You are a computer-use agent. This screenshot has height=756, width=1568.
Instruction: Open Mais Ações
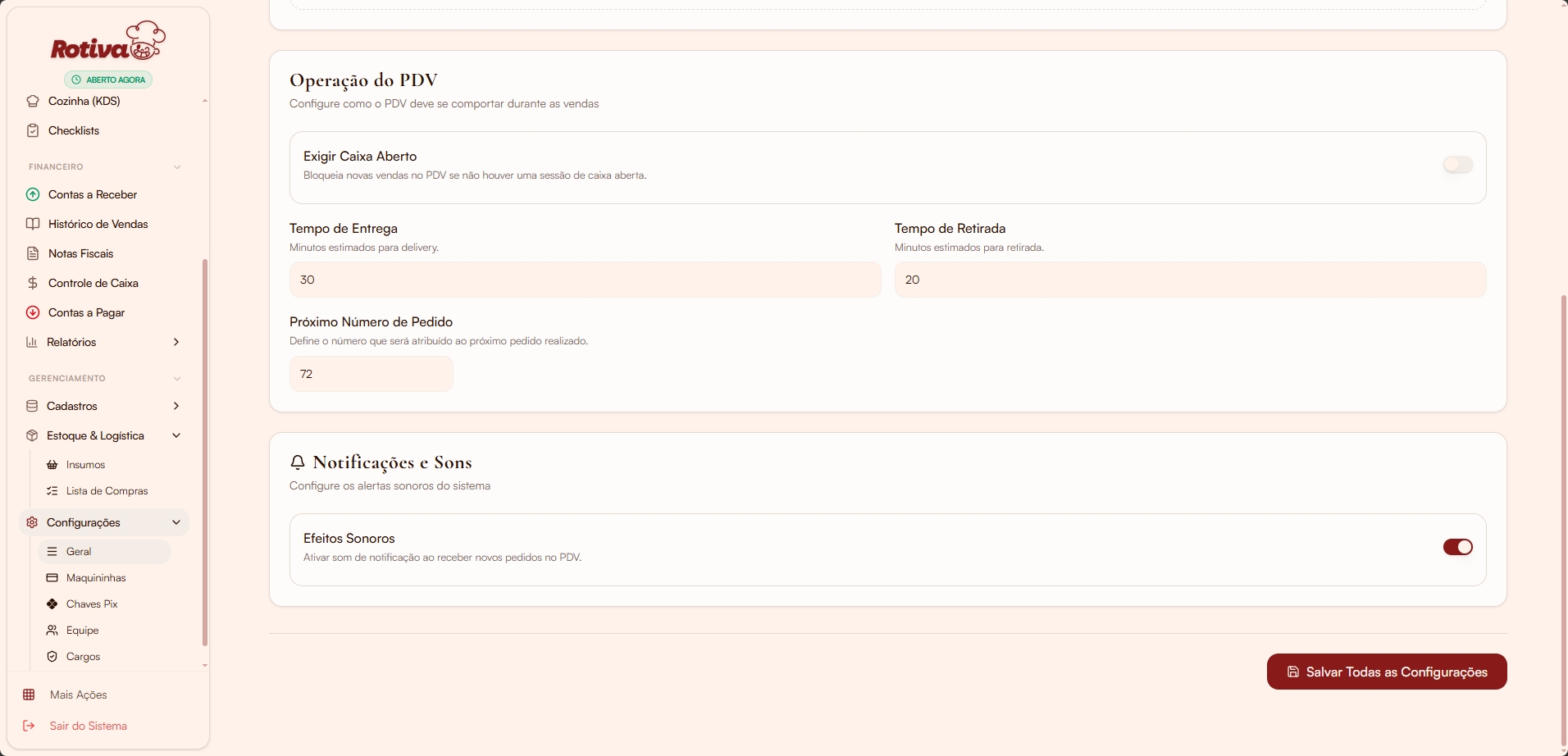pyautogui.click(x=79, y=695)
